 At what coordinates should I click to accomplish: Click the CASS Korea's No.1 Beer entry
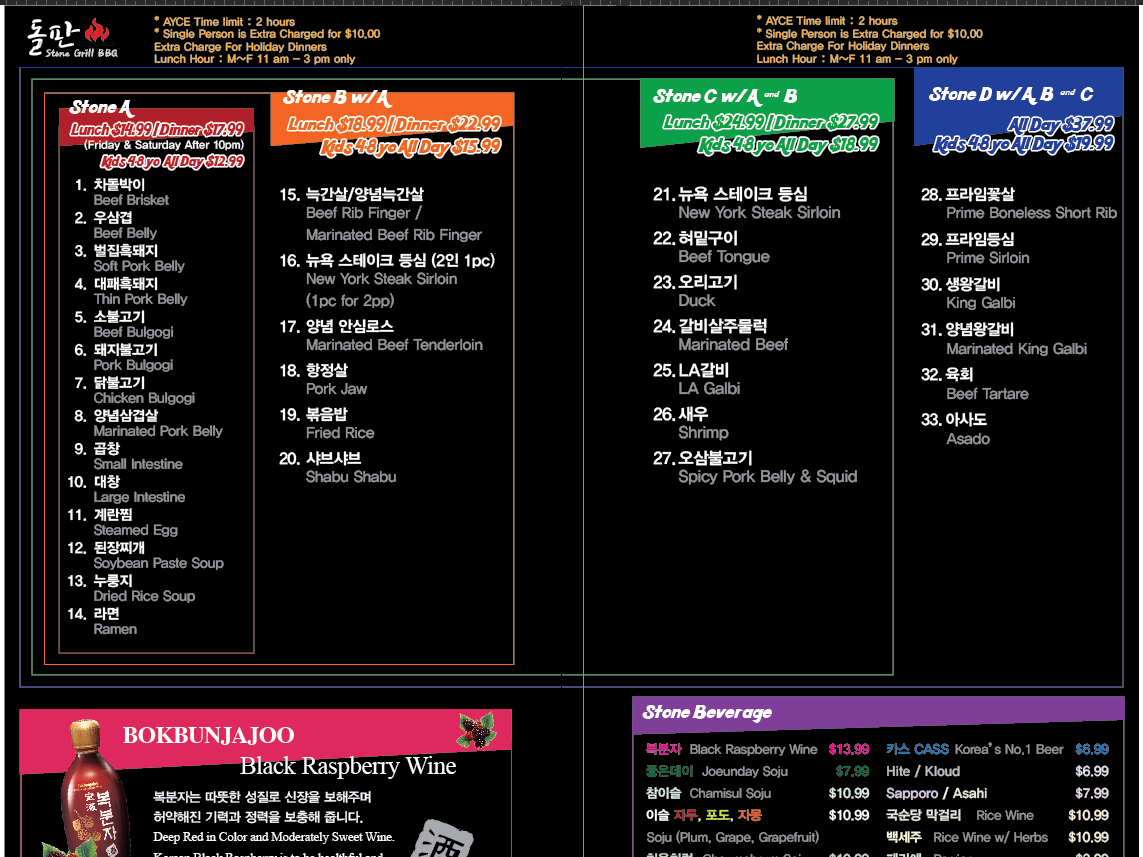990,749
